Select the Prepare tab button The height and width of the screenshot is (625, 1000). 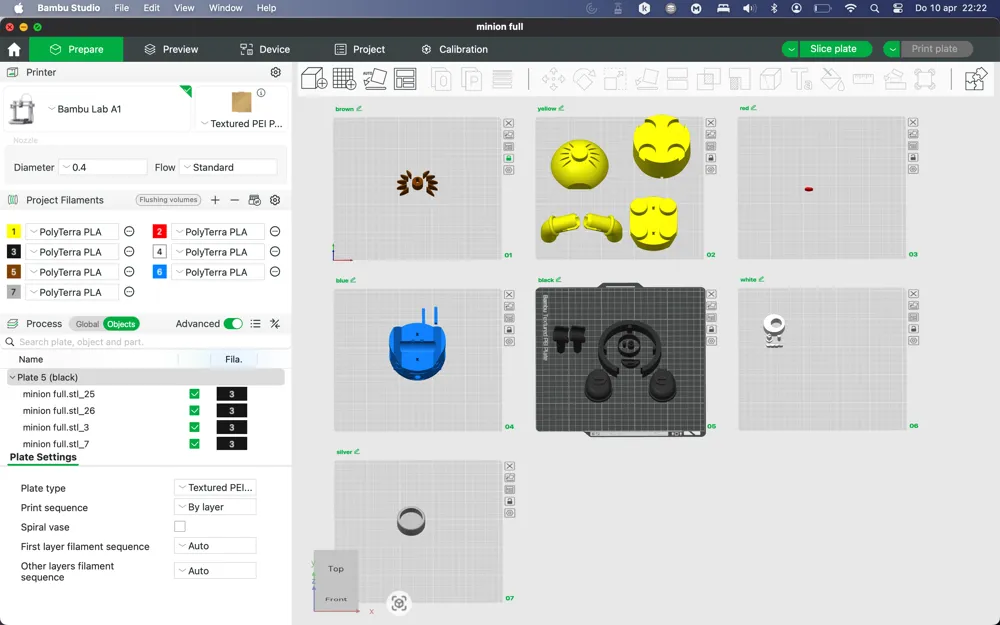coord(77,49)
